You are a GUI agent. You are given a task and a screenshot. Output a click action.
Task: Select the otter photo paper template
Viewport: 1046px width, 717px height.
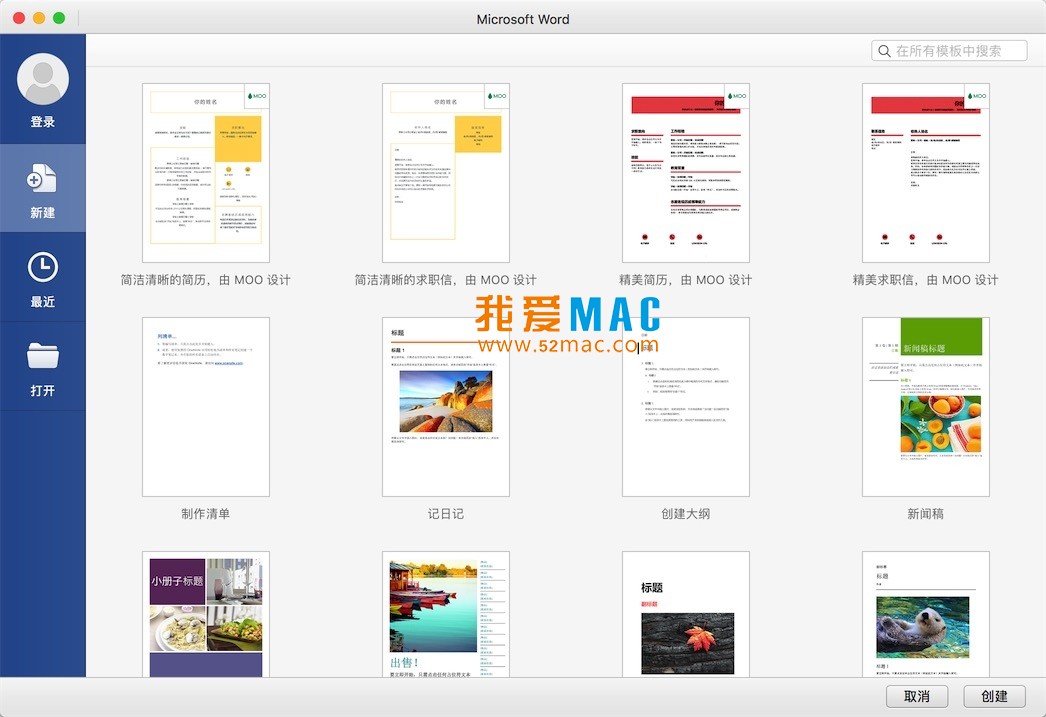[926, 614]
